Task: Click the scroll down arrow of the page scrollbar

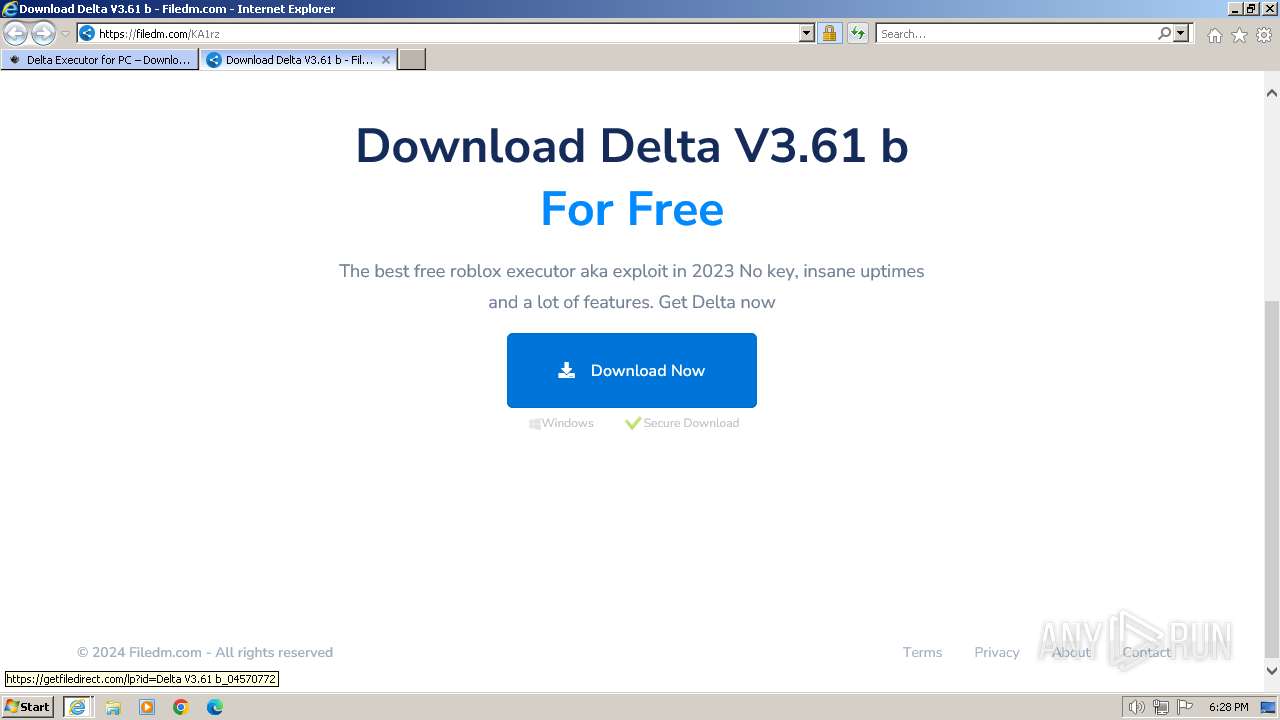Action: 1272,671
